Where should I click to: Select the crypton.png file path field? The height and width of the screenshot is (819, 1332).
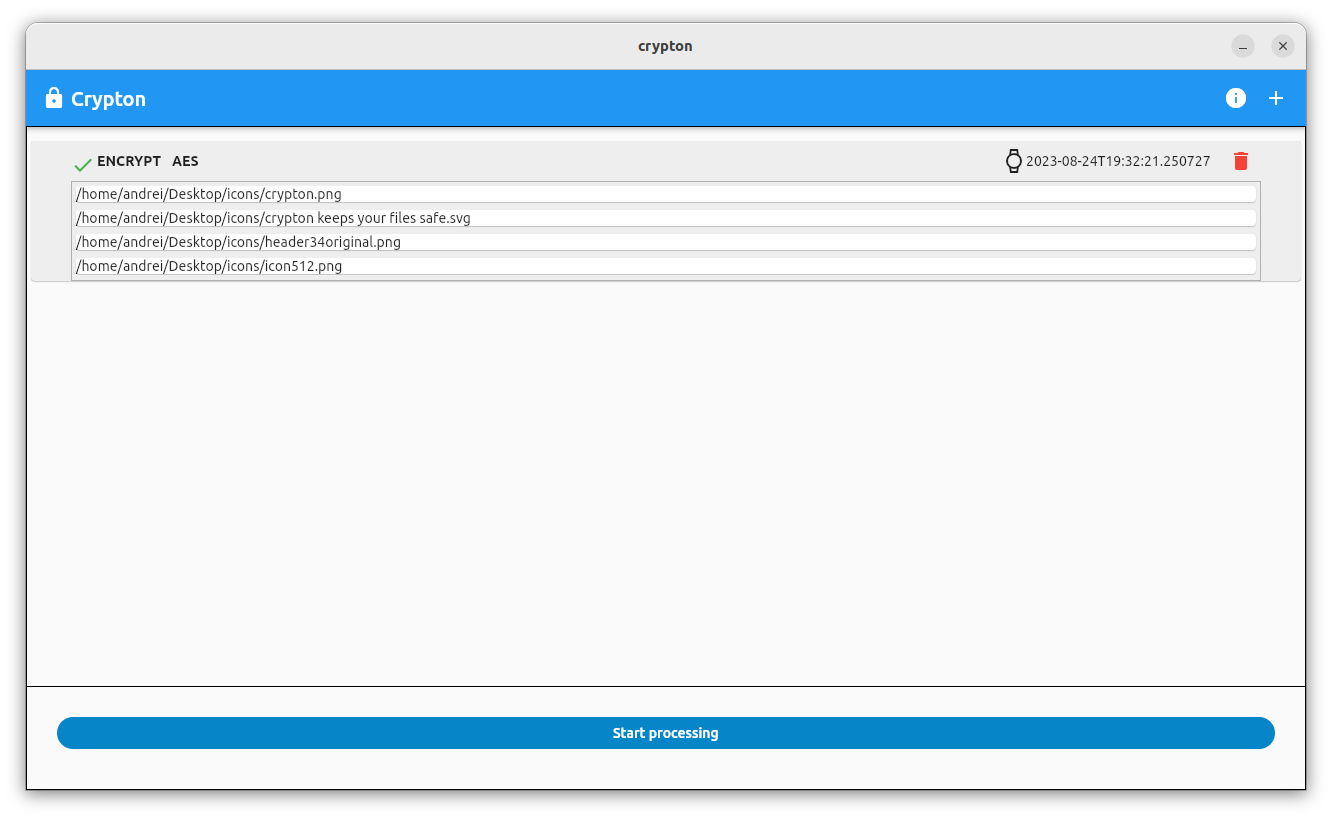tap(664, 193)
